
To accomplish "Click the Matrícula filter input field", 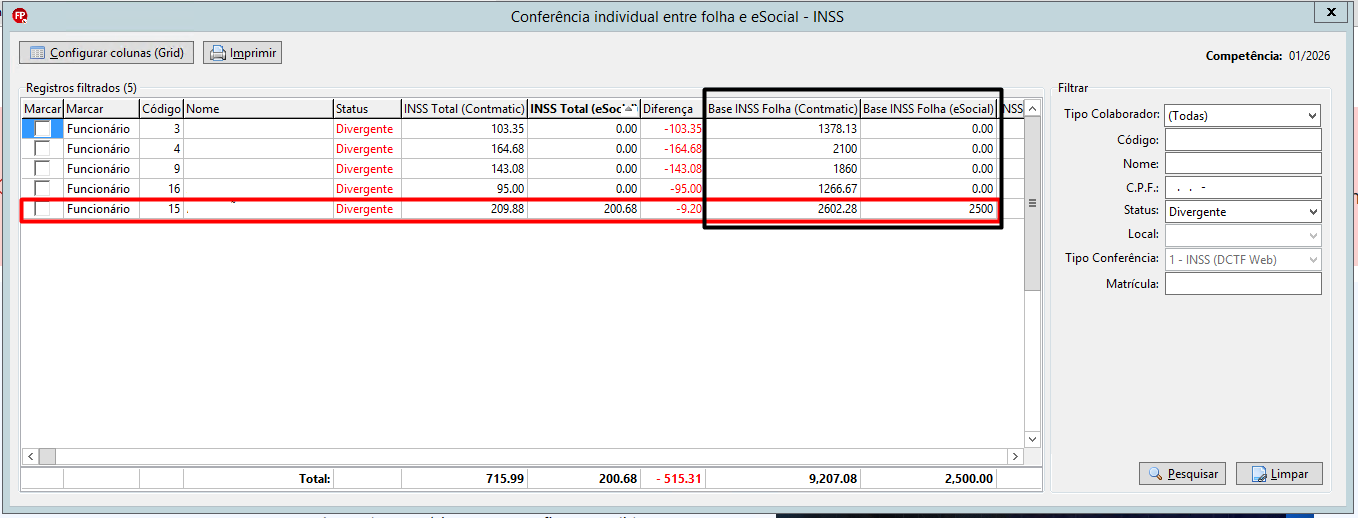I will (x=1243, y=284).
